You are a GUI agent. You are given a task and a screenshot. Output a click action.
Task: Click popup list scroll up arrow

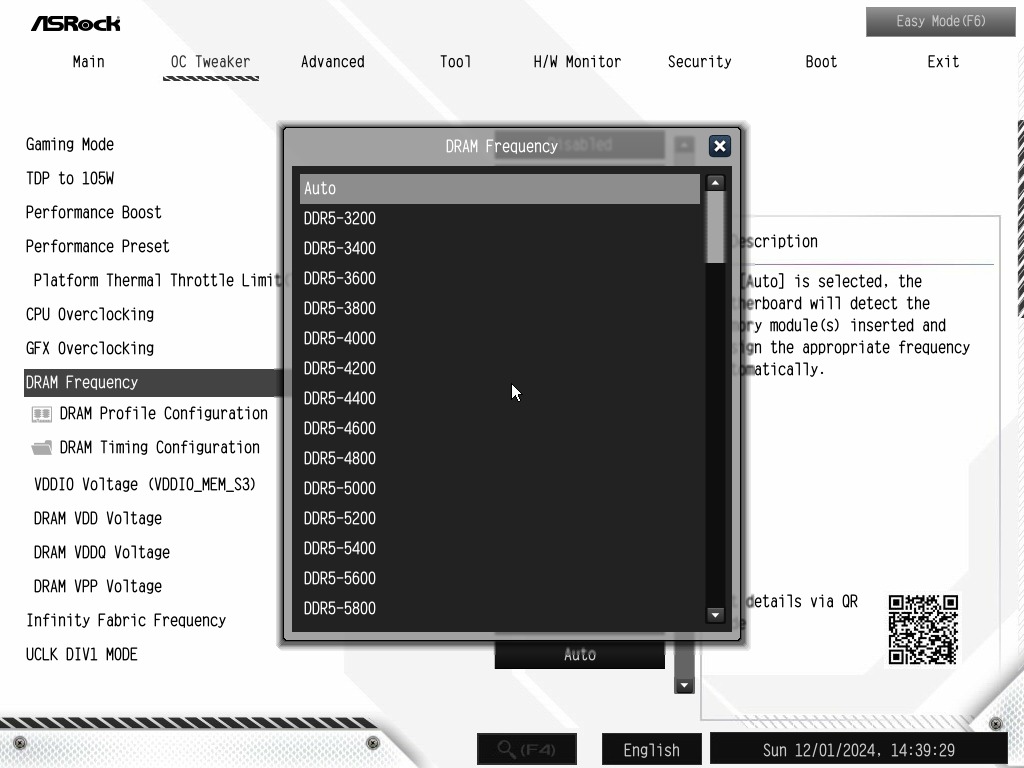point(715,183)
